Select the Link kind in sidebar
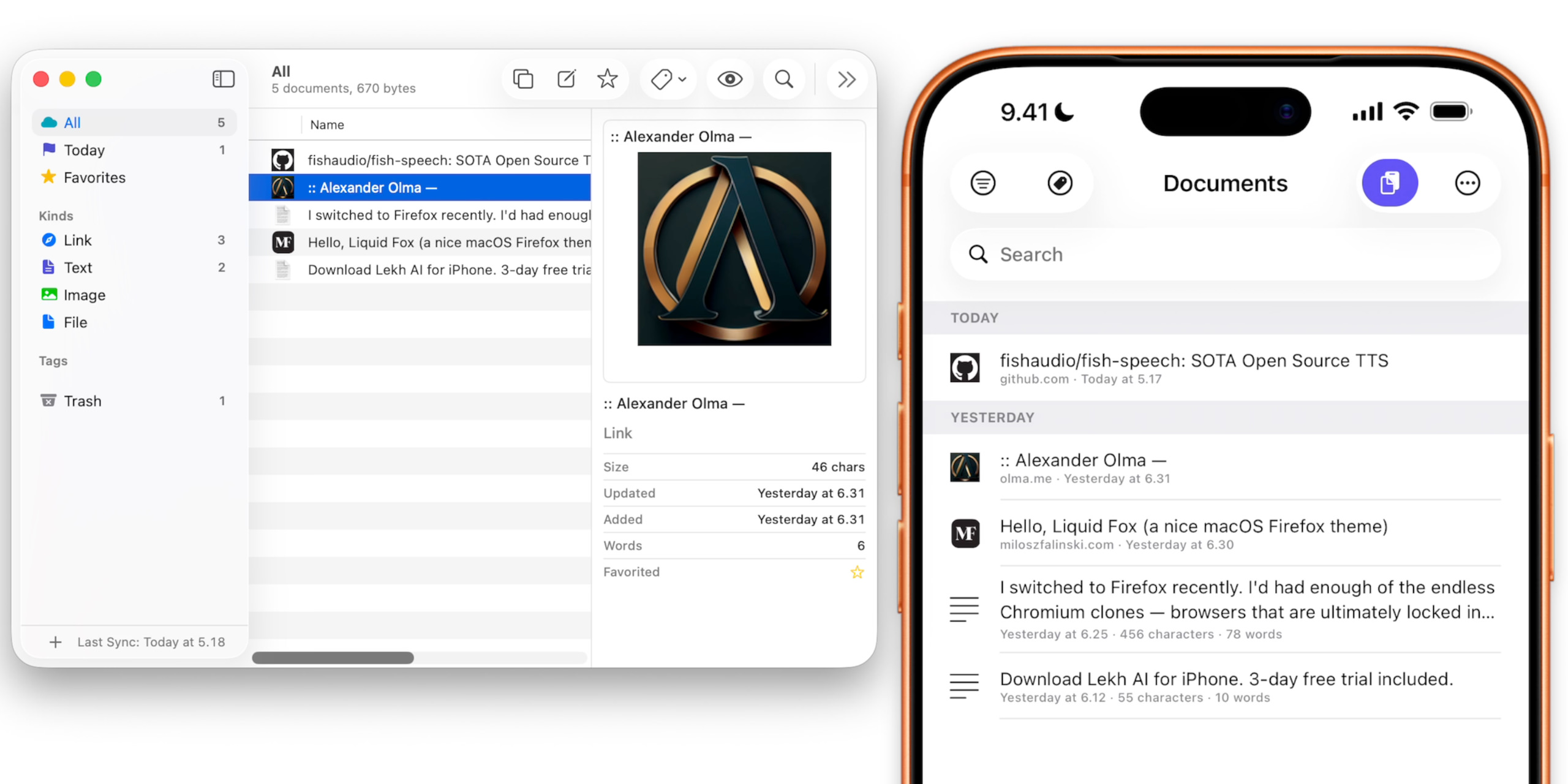The image size is (1568, 784). click(x=77, y=240)
